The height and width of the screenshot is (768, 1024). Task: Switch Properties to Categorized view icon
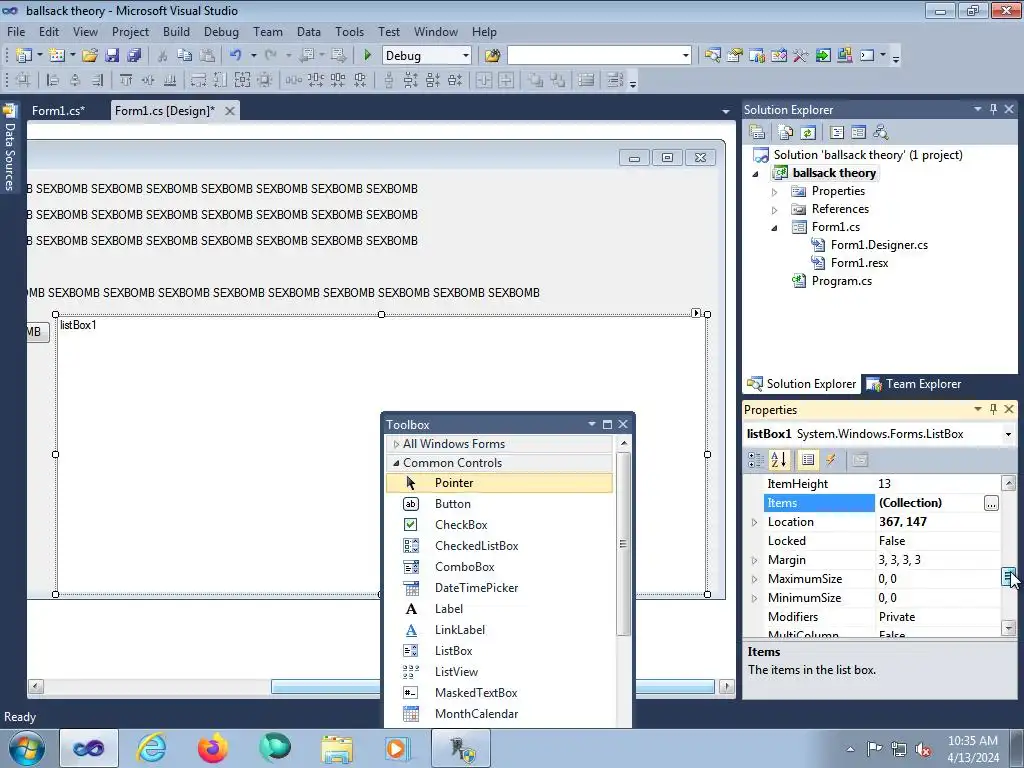pos(756,460)
